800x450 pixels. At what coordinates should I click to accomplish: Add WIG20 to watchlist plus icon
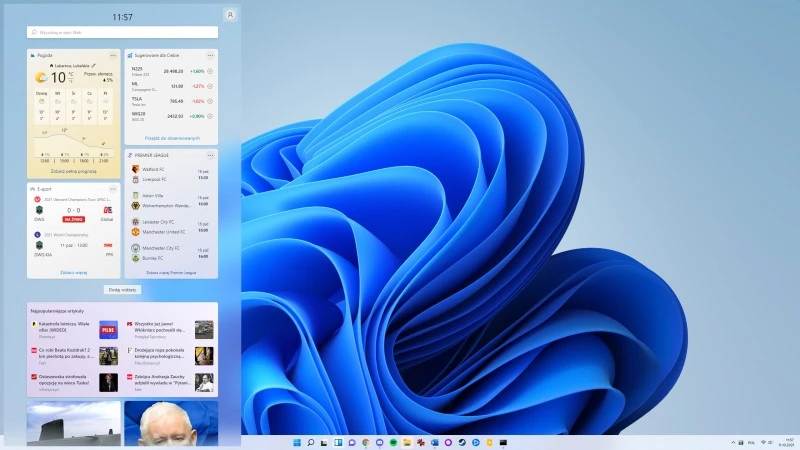pyautogui.click(x=210, y=116)
